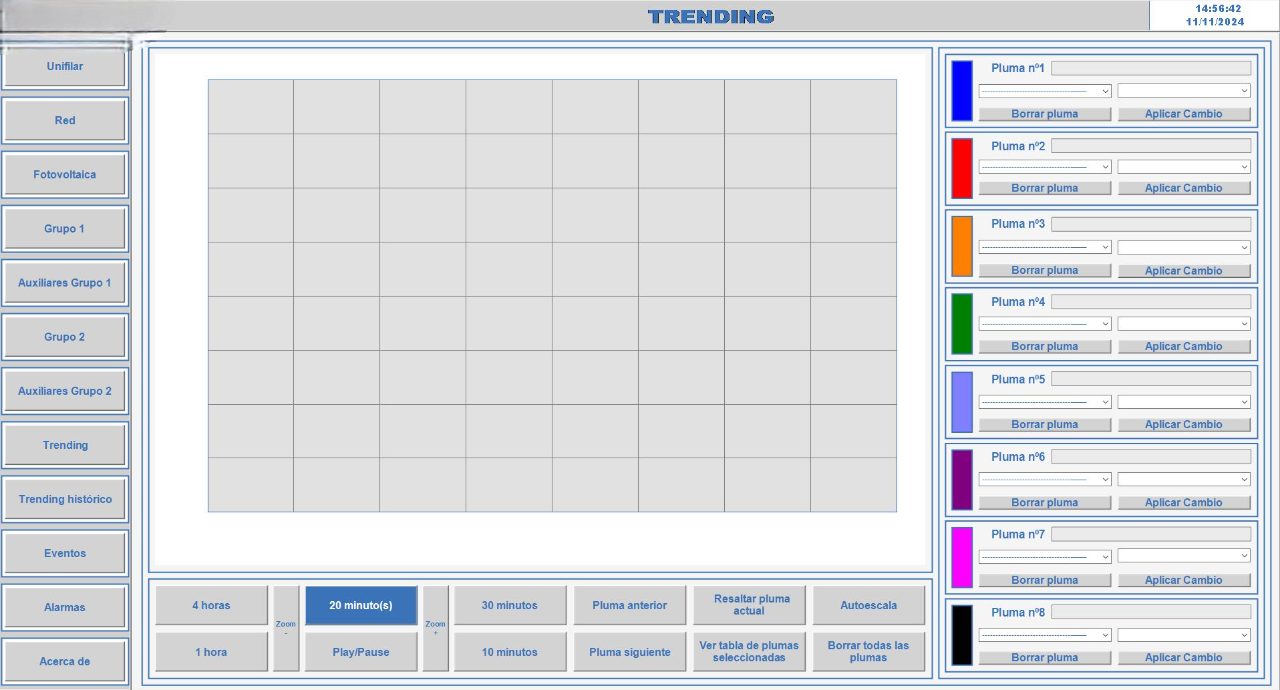Viewport: 1280px width, 690px height.
Task: Open Trending histórico screen
Action: pyautogui.click(x=65, y=499)
